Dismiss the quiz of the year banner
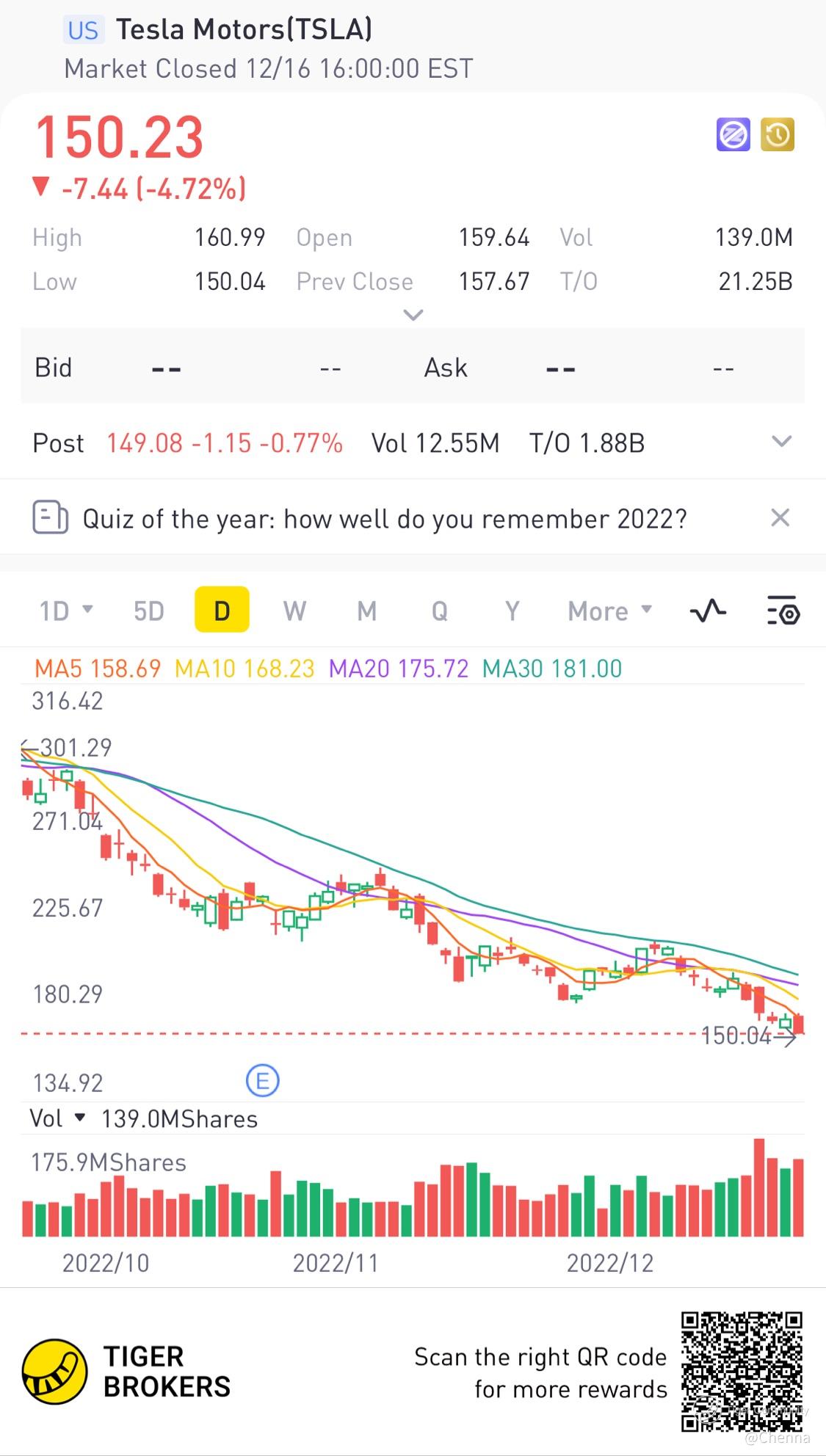The height and width of the screenshot is (1456, 826). click(780, 518)
